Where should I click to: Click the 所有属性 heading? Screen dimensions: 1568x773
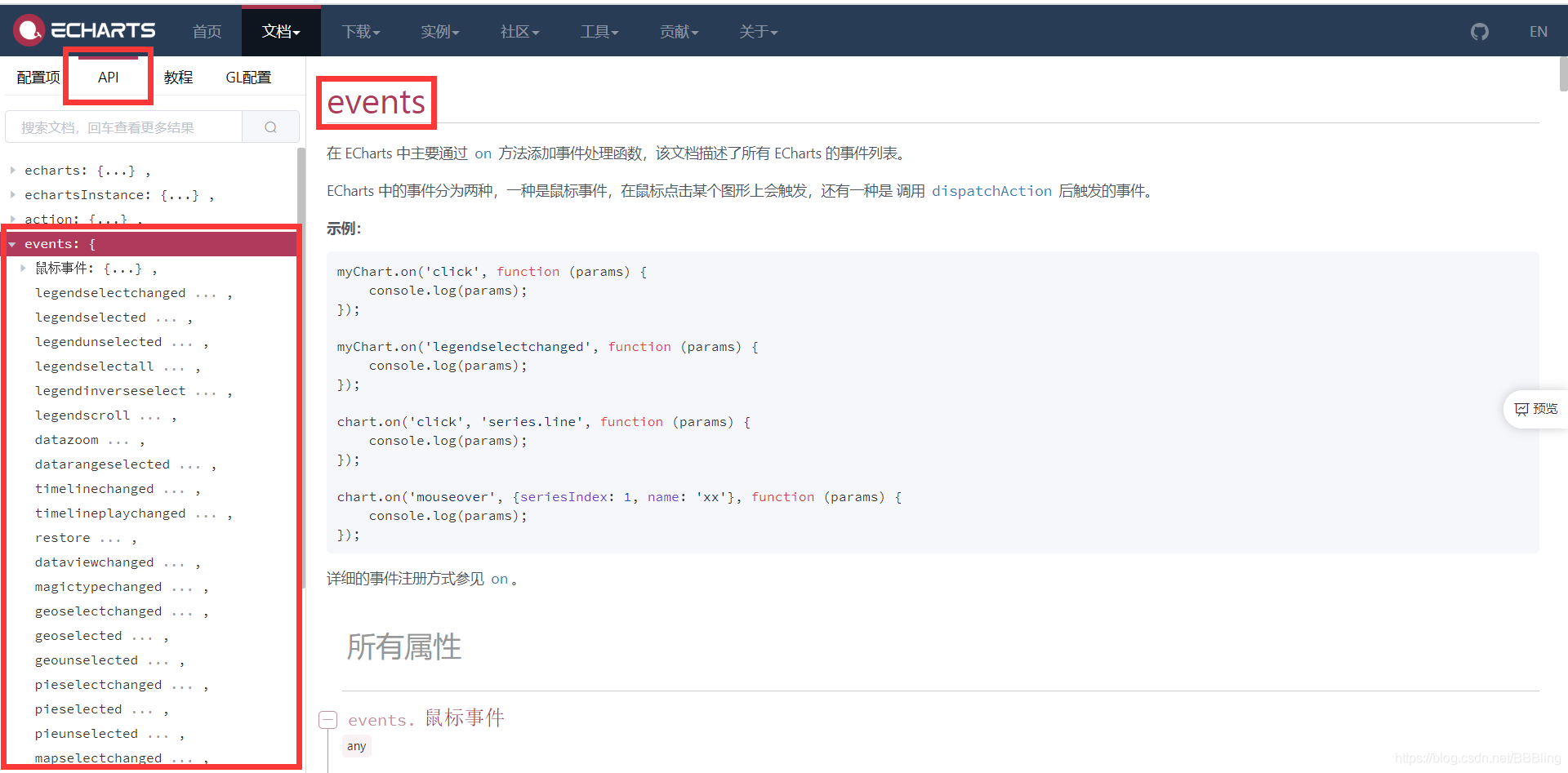(404, 647)
